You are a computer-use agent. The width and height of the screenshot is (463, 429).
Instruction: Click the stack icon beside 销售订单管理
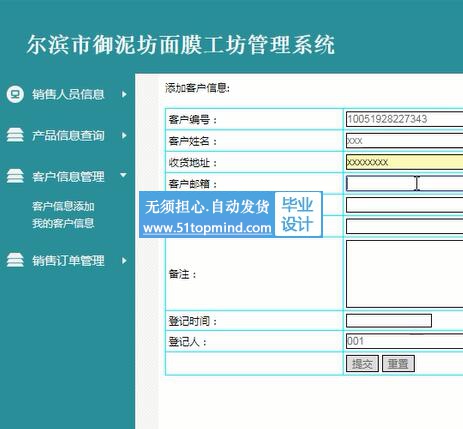15,260
